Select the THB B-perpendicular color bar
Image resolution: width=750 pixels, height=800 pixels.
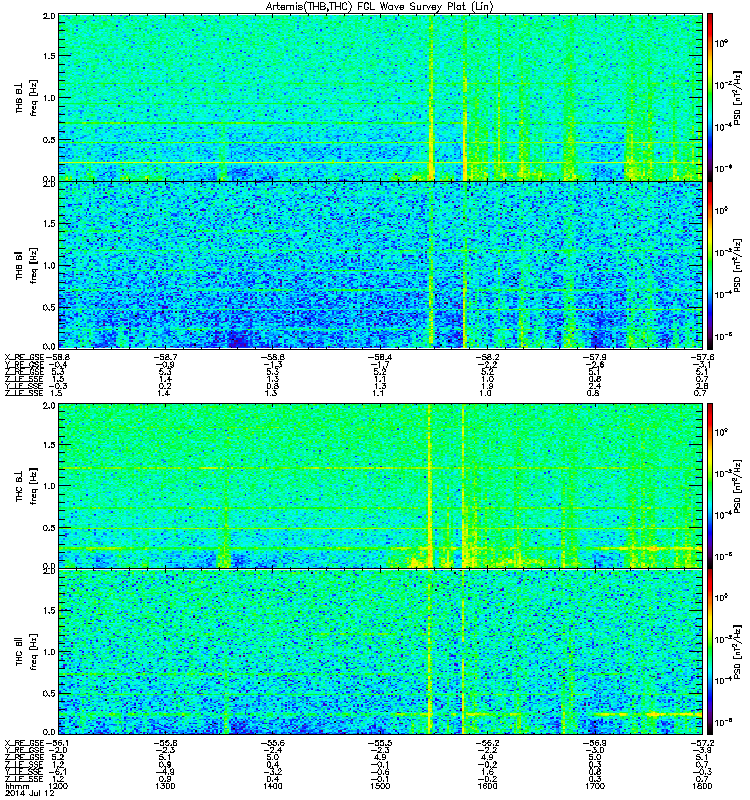709,97
